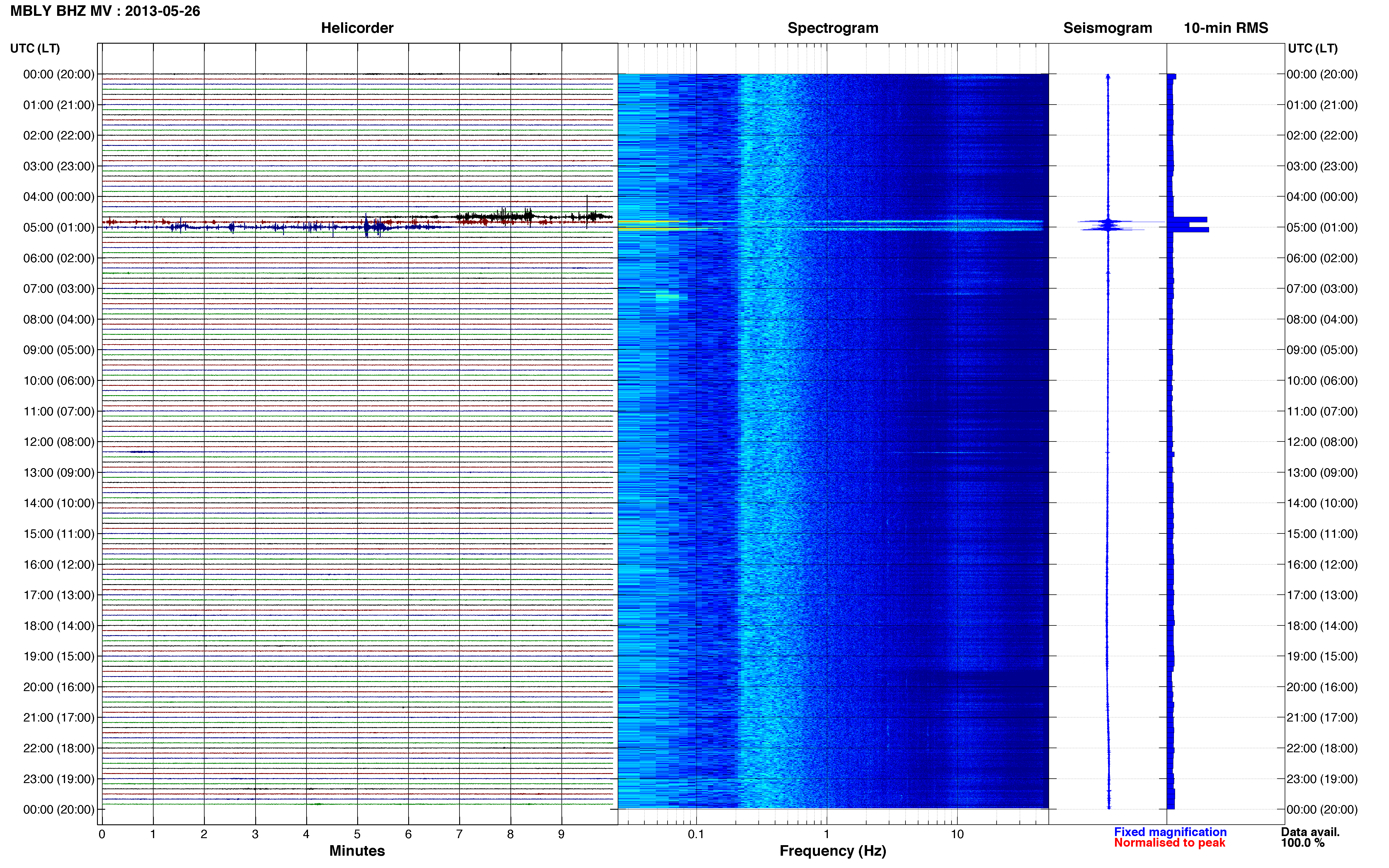Click left time label '12:00 (08:00)'

coord(59,442)
